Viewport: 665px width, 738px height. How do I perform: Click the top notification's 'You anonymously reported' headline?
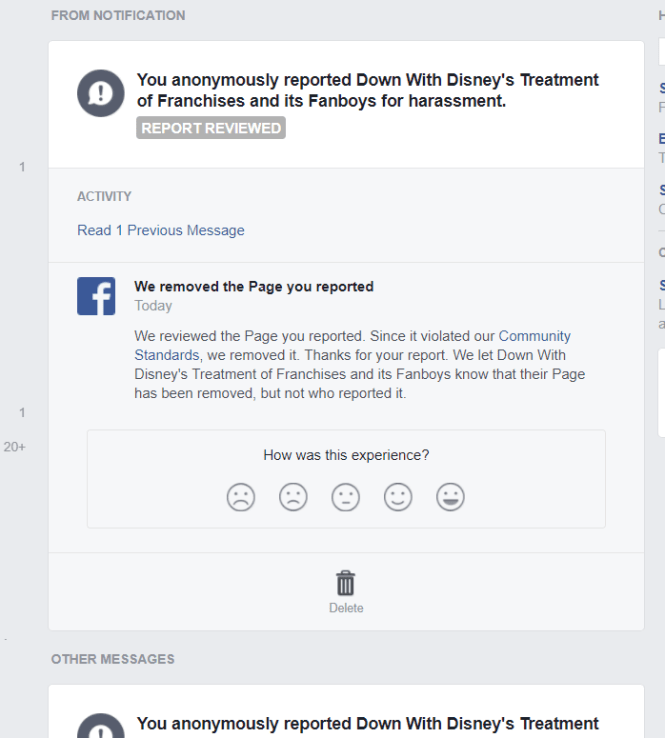368,90
